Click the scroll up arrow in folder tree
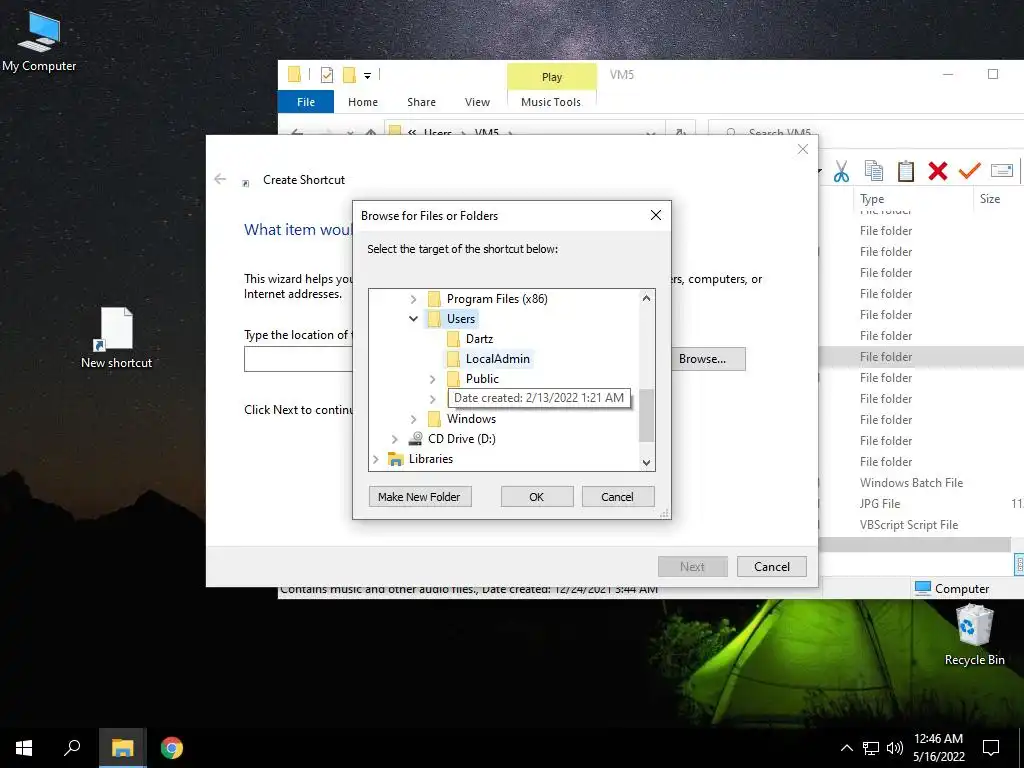The image size is (1024, 768). click(647, 298)
